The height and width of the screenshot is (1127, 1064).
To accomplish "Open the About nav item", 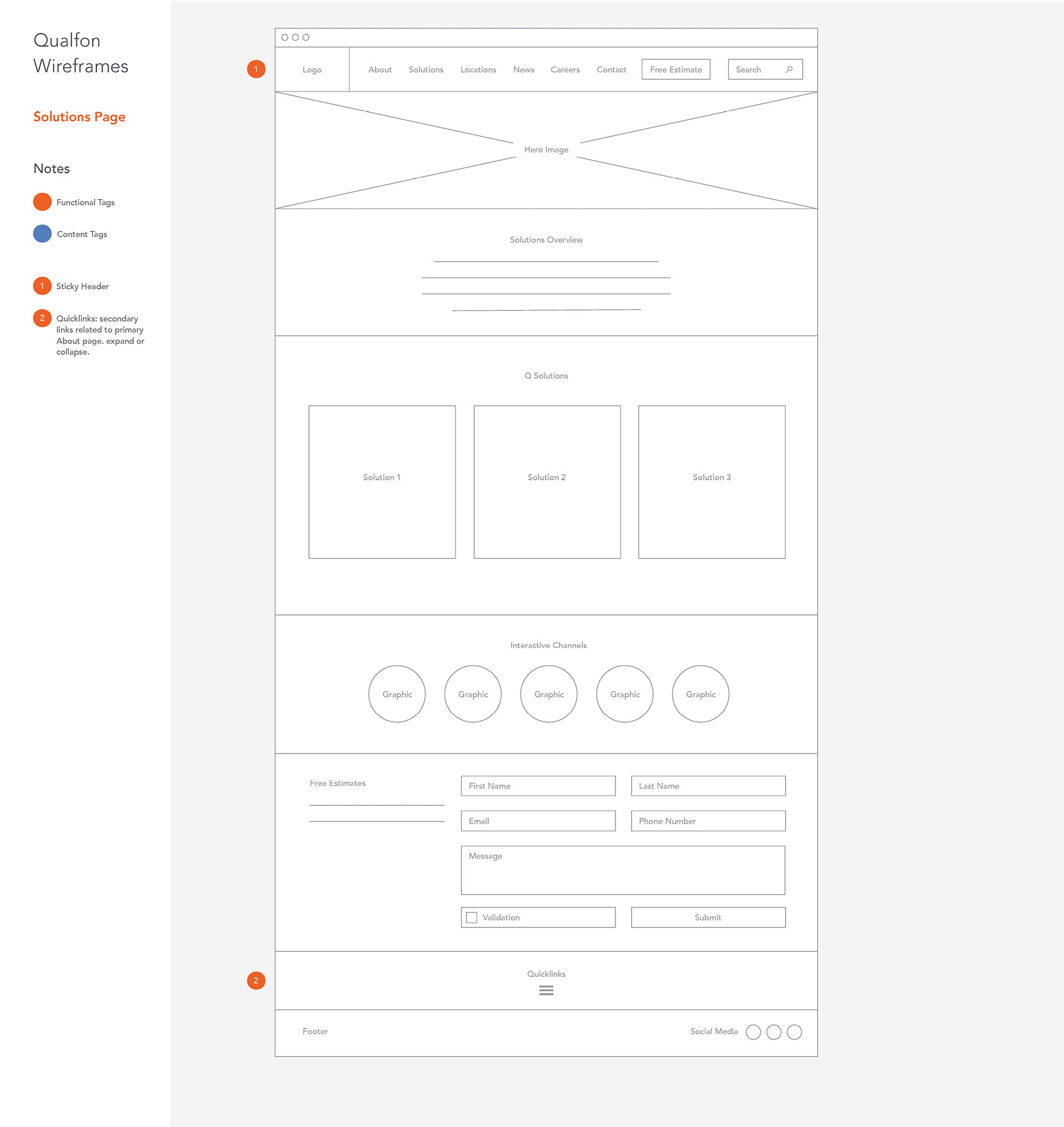I will click(x=380, y=69).
